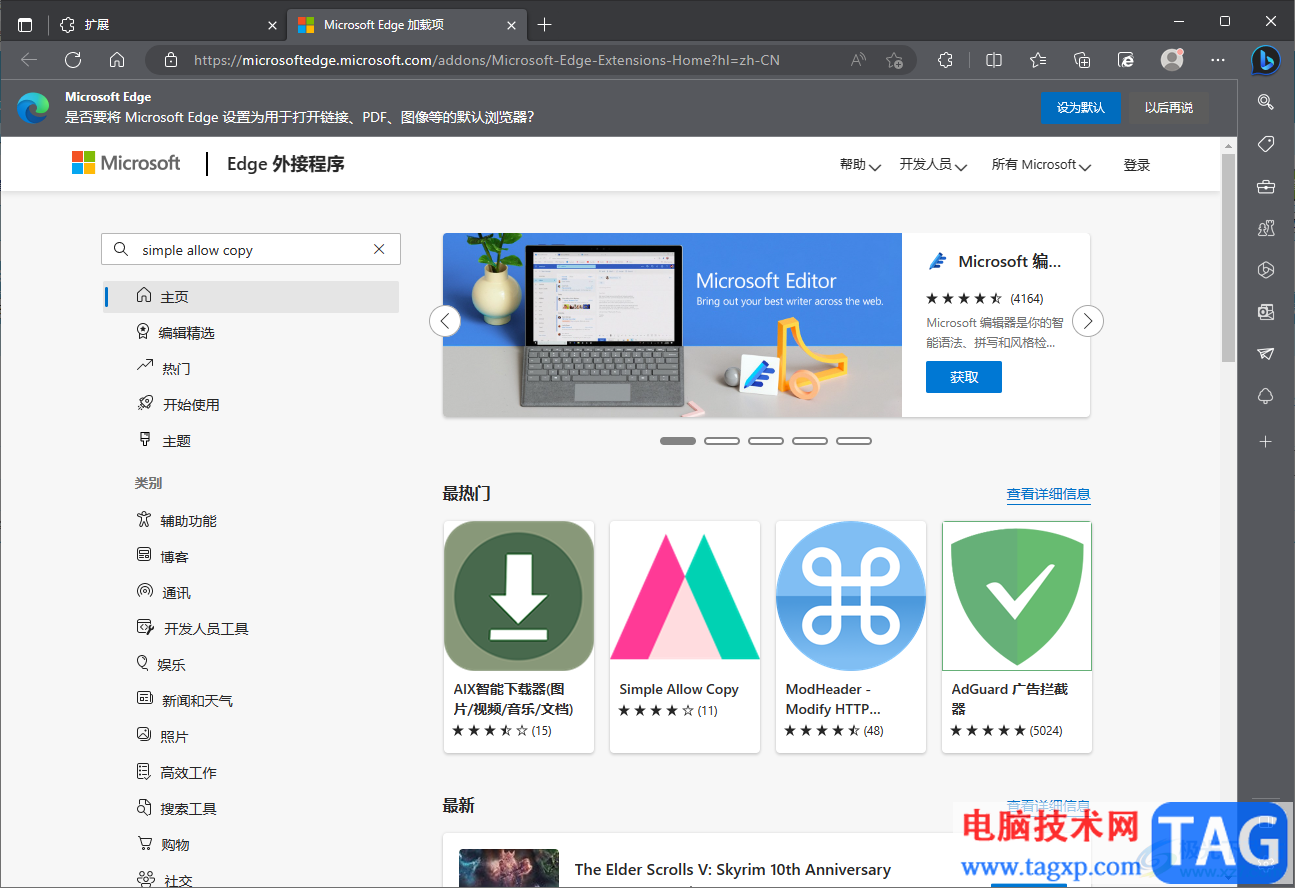Screen dimensions: 1295x888
Task: Open a new tab
Action: [x=544, y=25]
